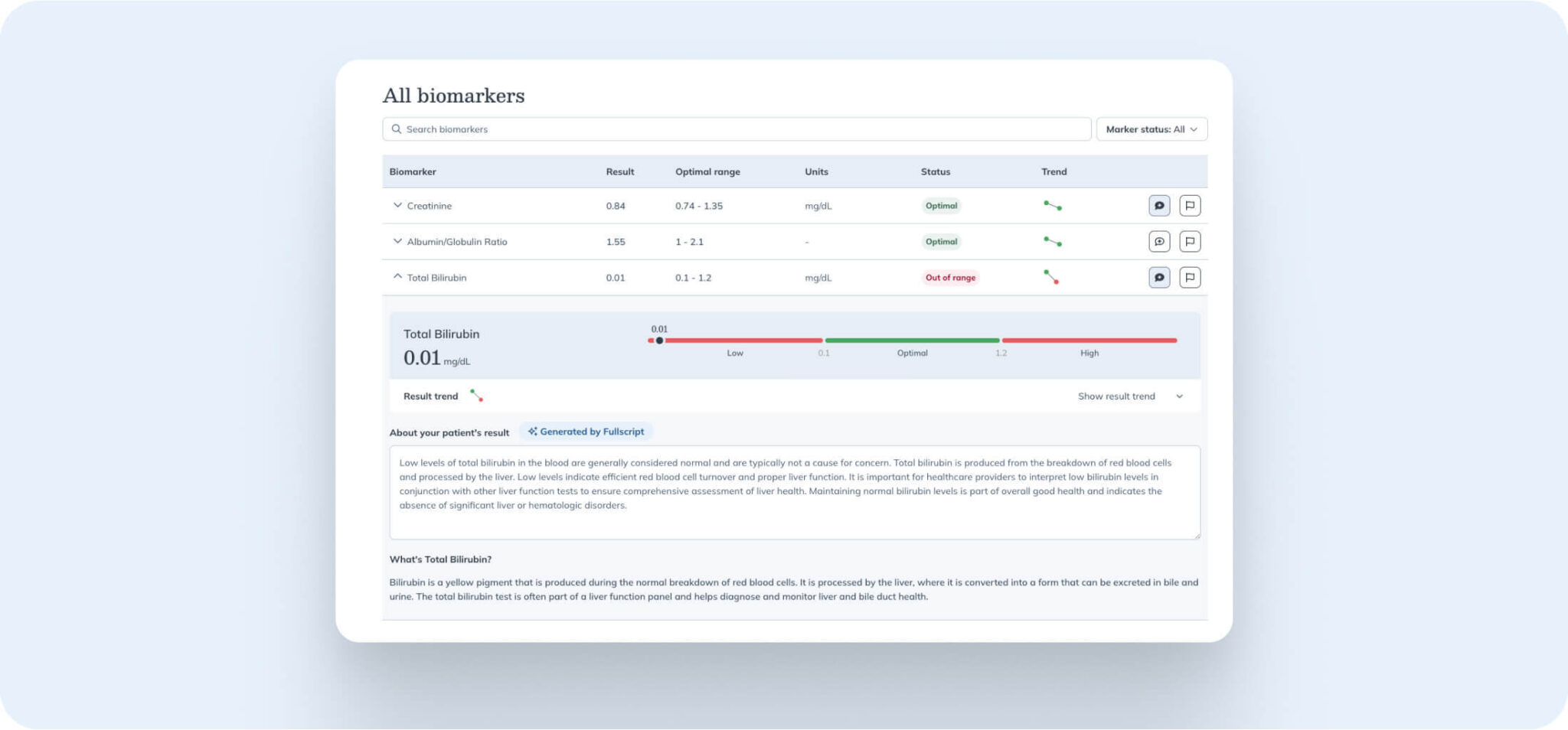
Task: View the trend indicator for Creatinine
Action: (x=1052, y=205)
